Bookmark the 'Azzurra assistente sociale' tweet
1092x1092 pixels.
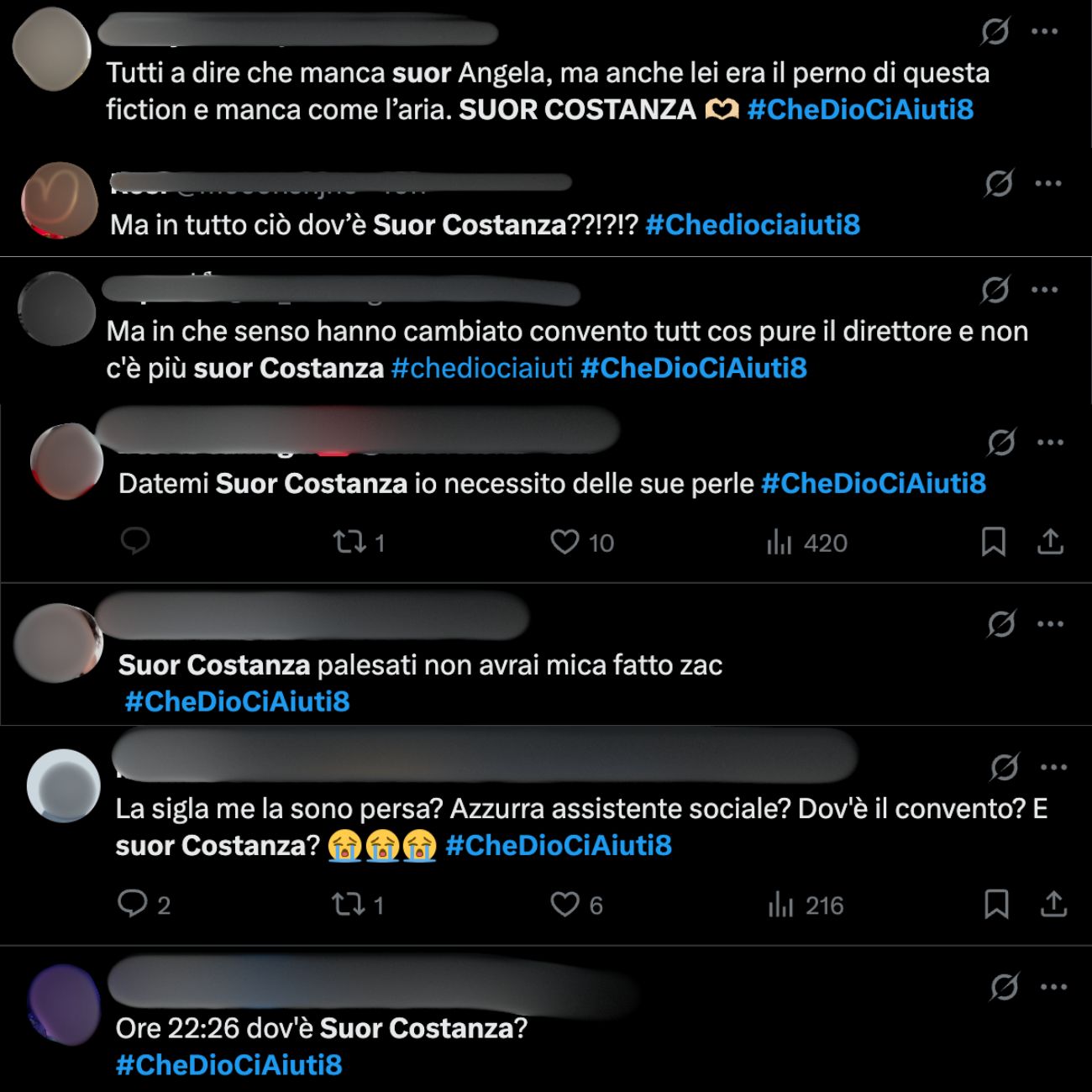click(x=996, y=904)
